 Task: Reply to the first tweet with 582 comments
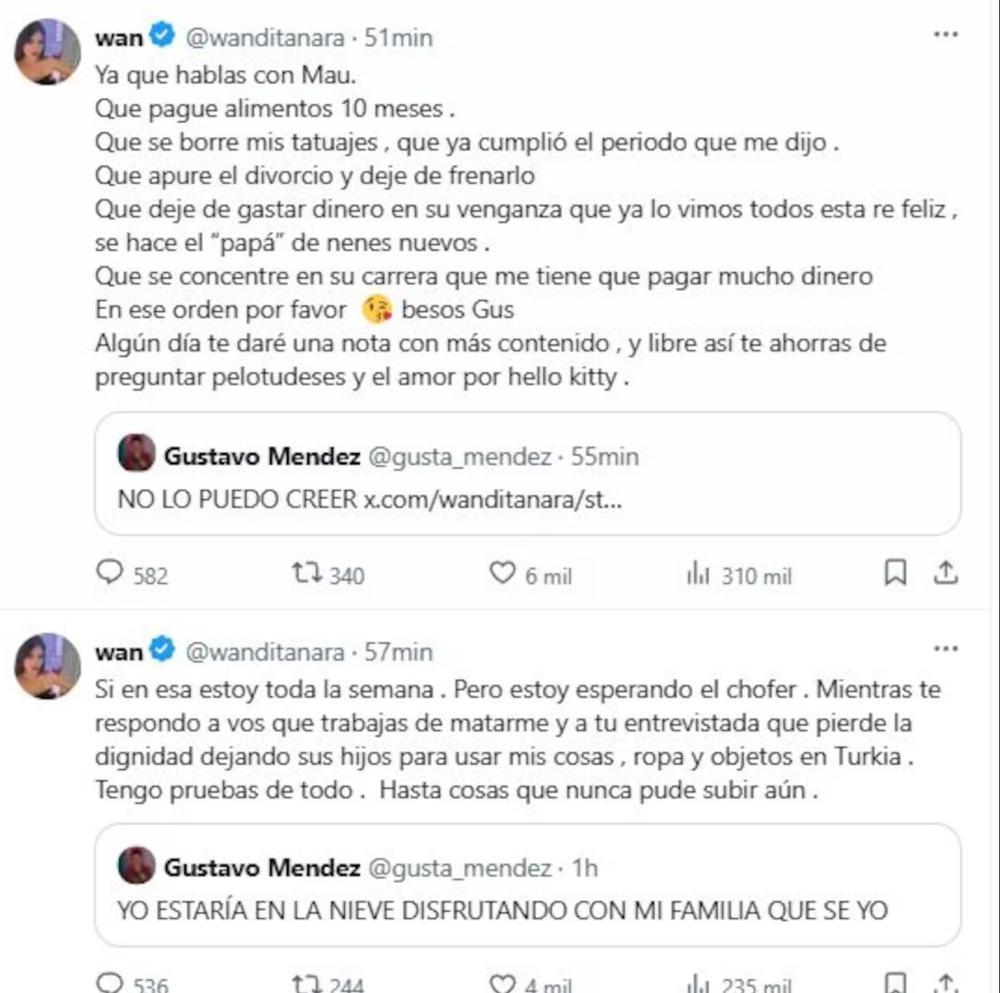[109, 573]
